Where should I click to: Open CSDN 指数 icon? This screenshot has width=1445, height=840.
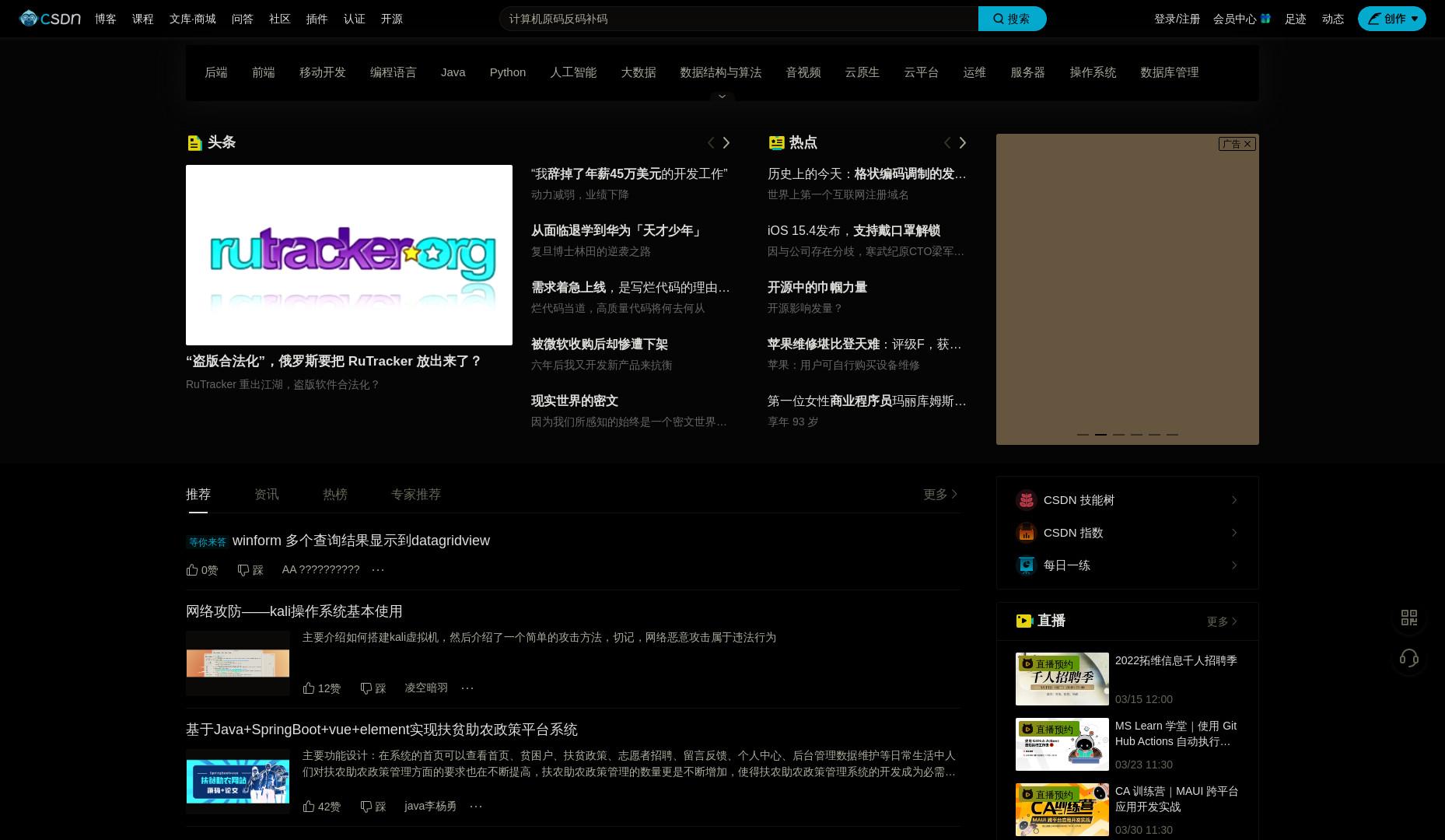click(1027, 533)
